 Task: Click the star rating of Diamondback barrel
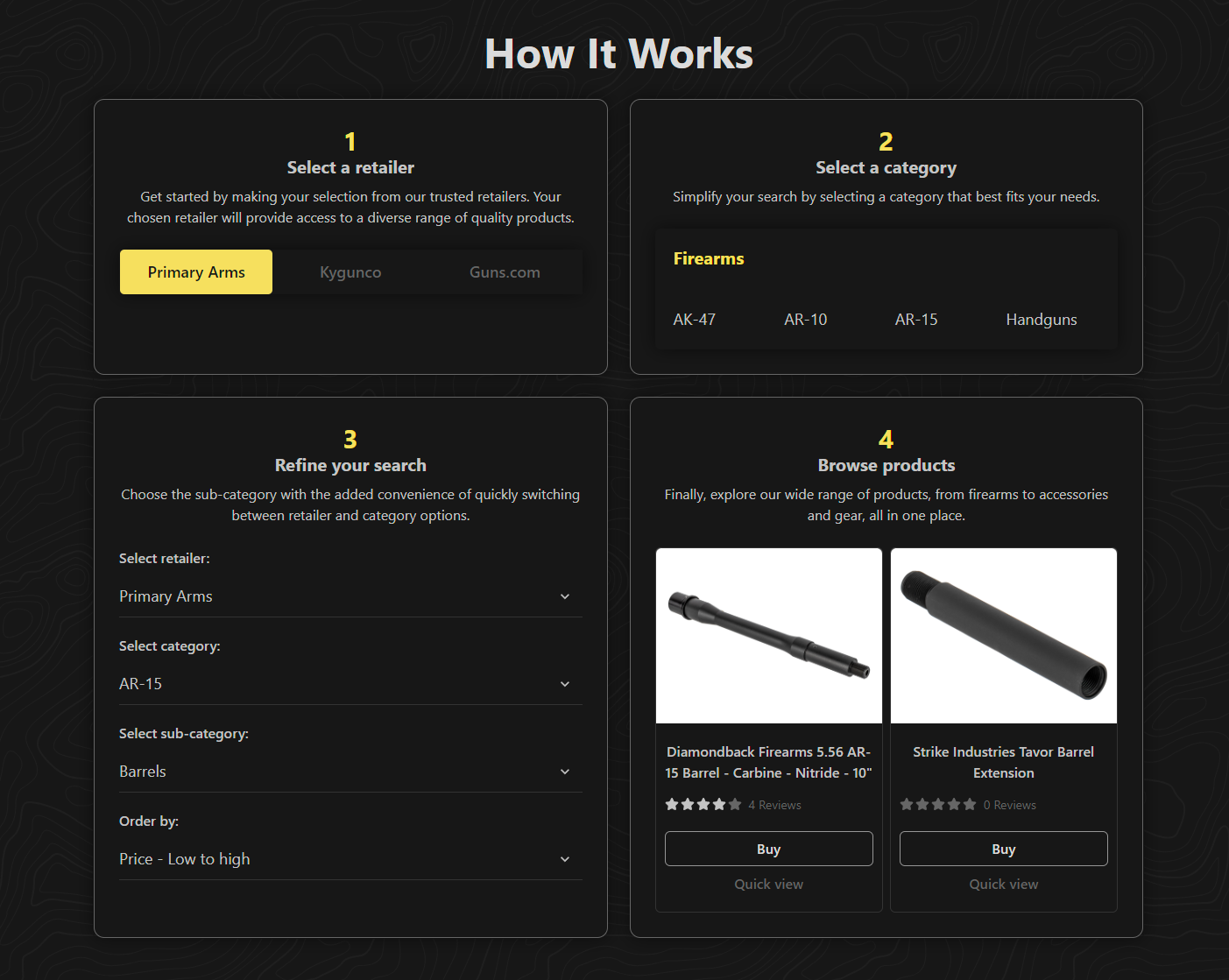(x=703, y=805)
